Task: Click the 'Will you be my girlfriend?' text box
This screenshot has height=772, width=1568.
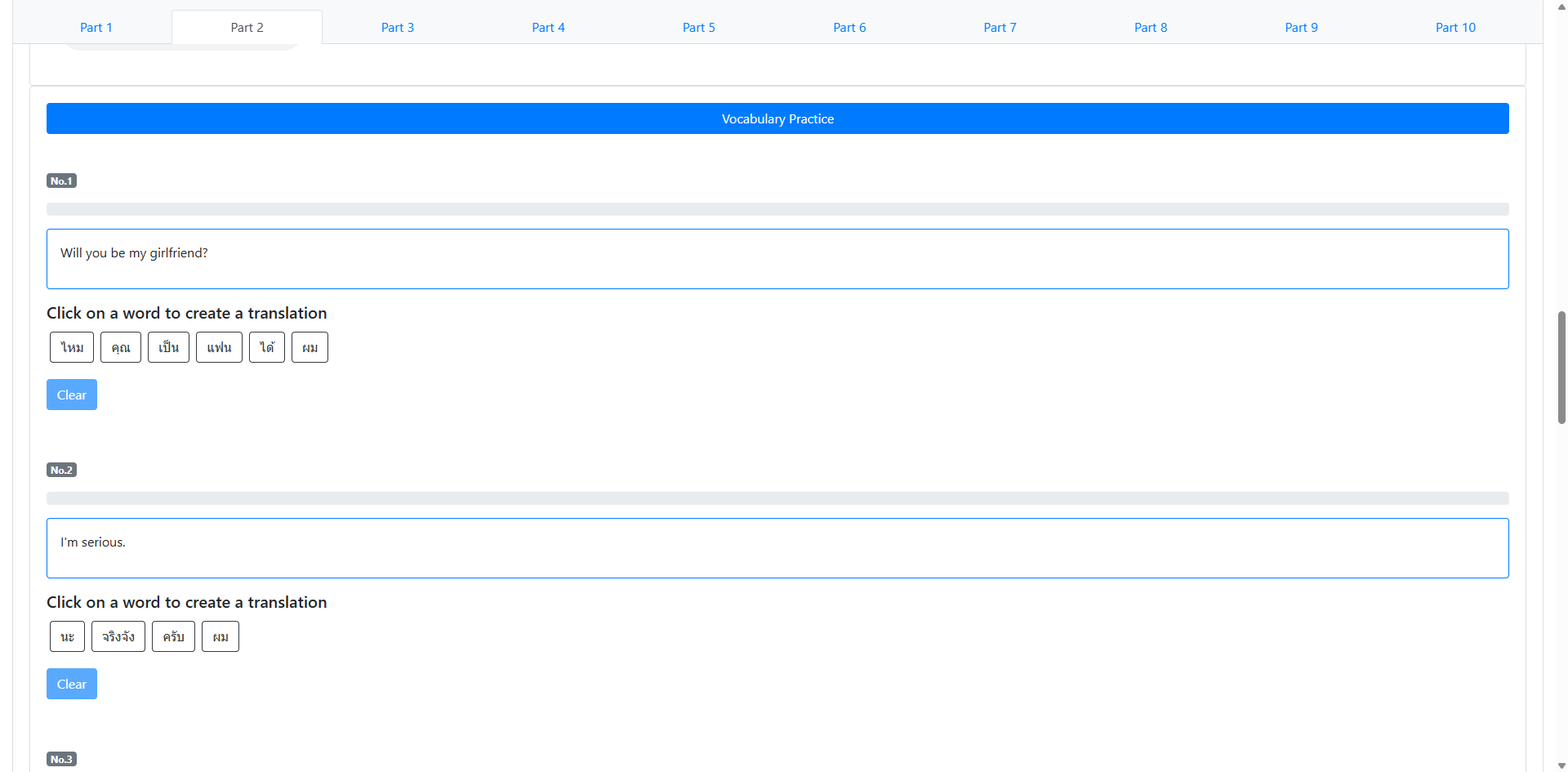Action: tap(777, 259)
